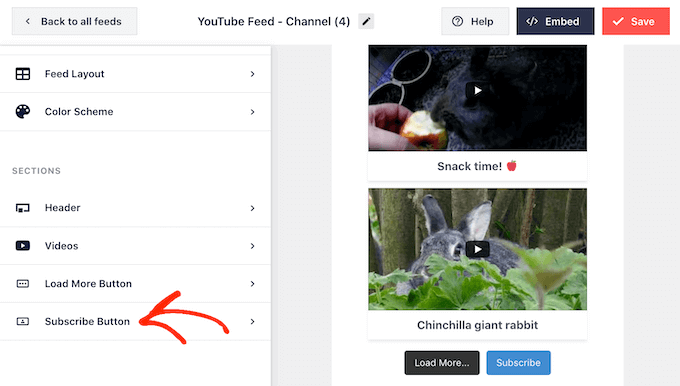Image resolution: width=680 pixels, height=386 pixels.
Task: Save the feed changes
Action: click(636, 21)
